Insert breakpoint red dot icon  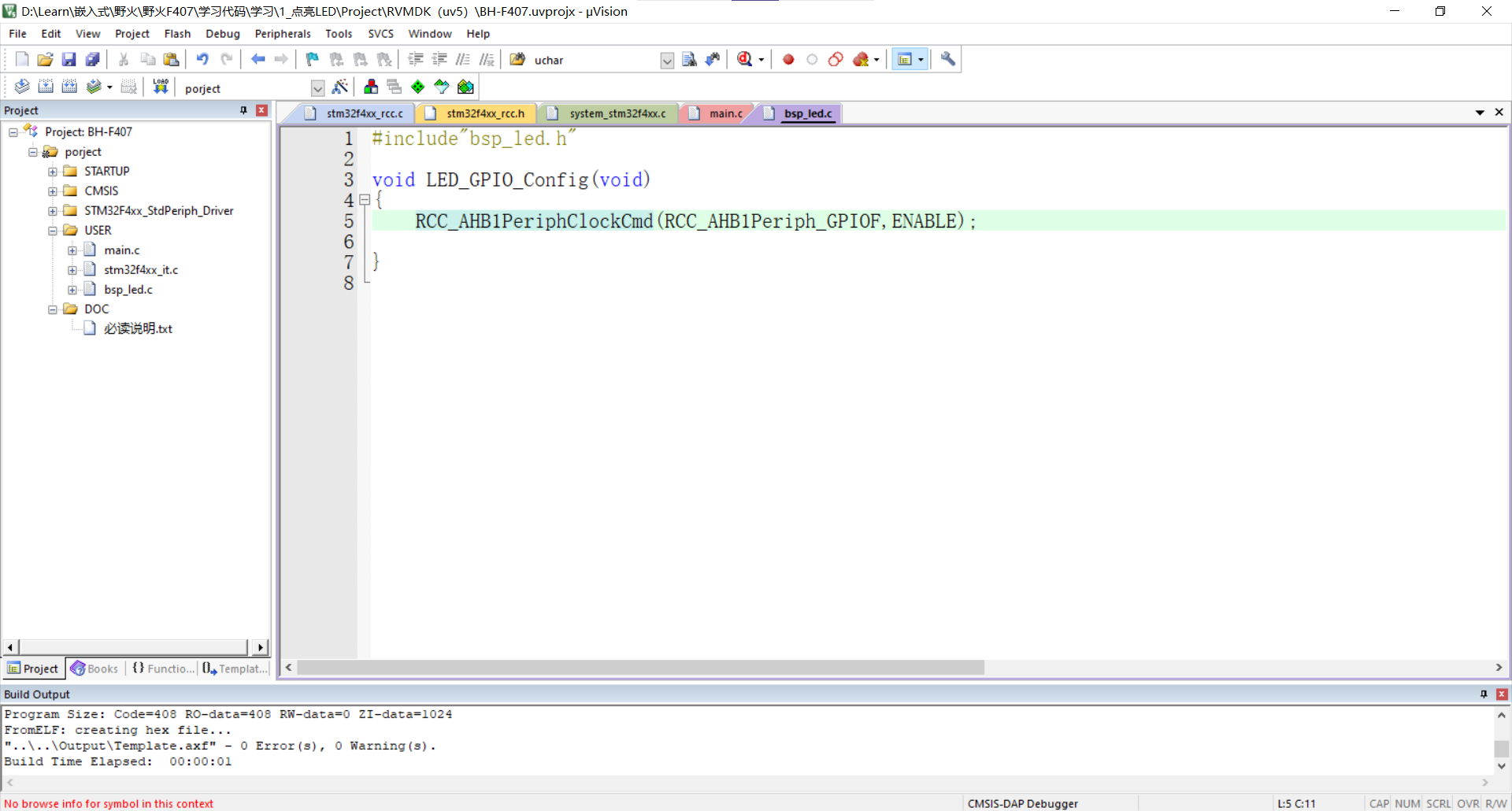[x=788, y=59]
